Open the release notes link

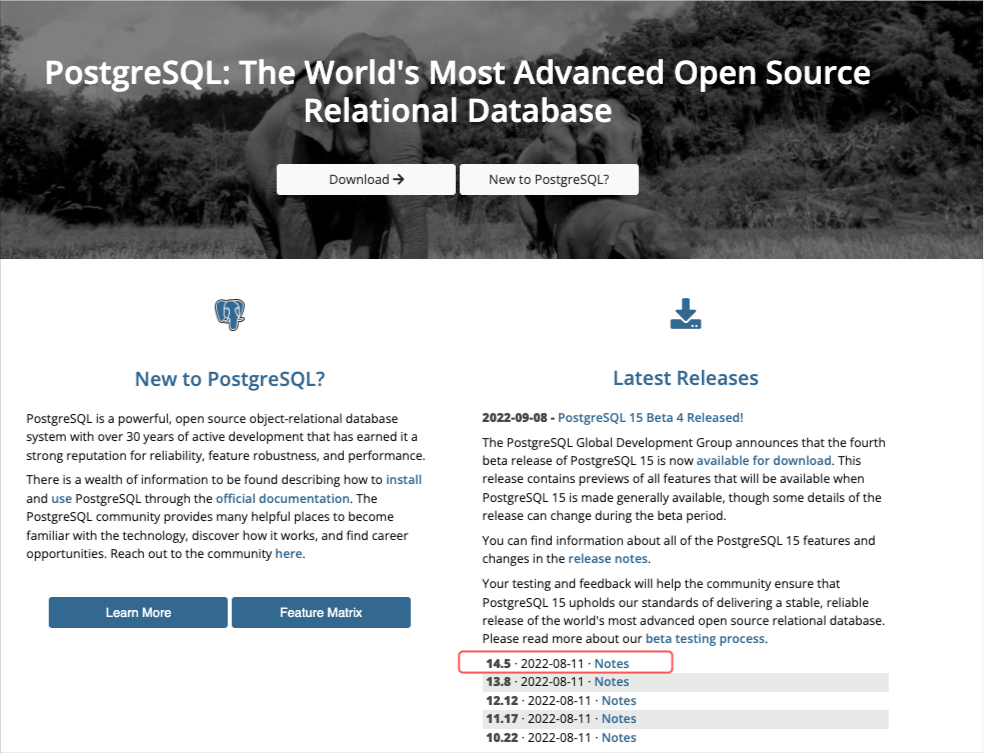click(607, 558)
